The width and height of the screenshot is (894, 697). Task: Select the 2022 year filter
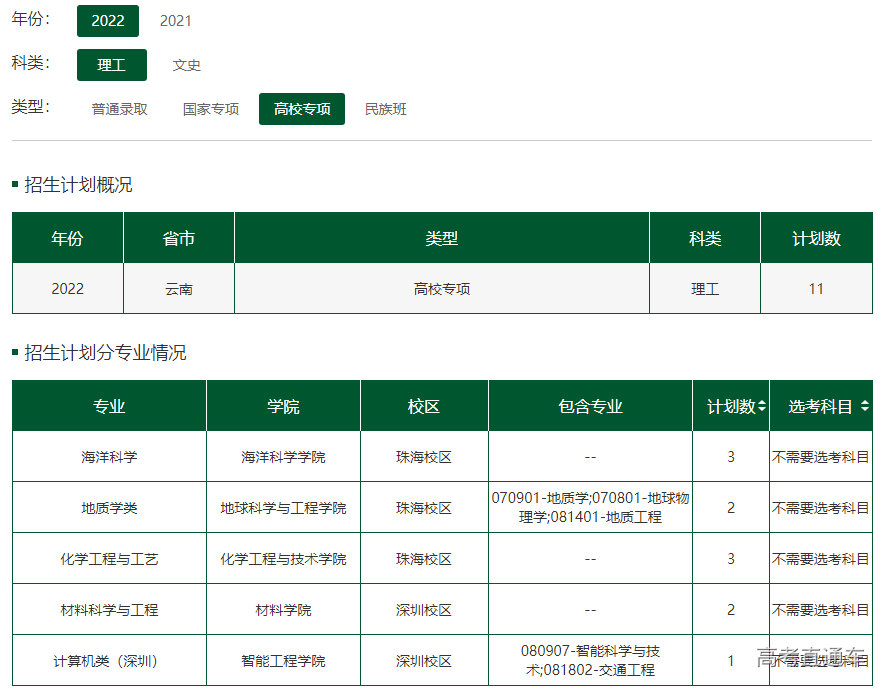click(108, 21)
